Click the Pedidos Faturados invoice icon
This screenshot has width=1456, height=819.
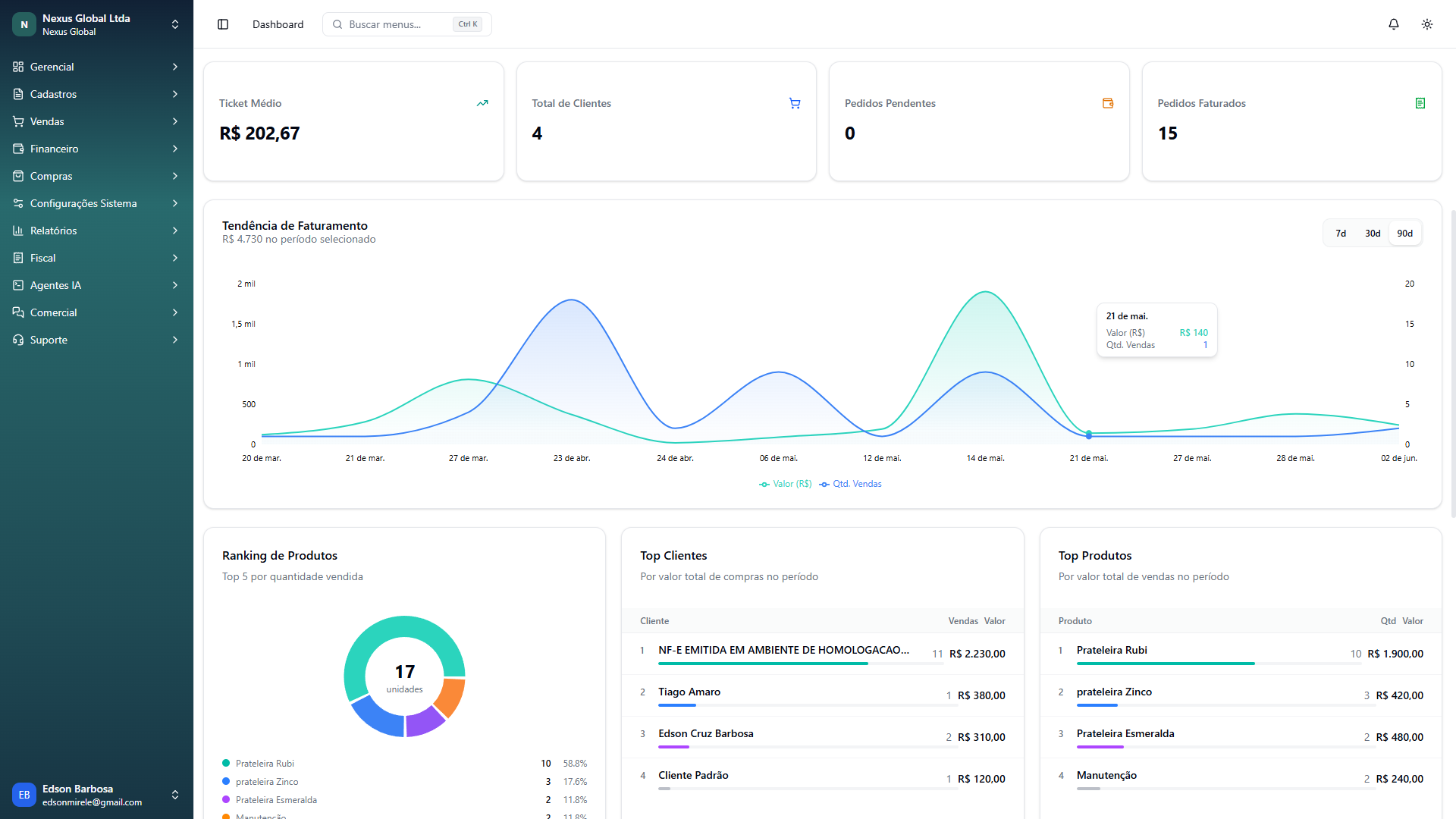(x=1420, y=103)
